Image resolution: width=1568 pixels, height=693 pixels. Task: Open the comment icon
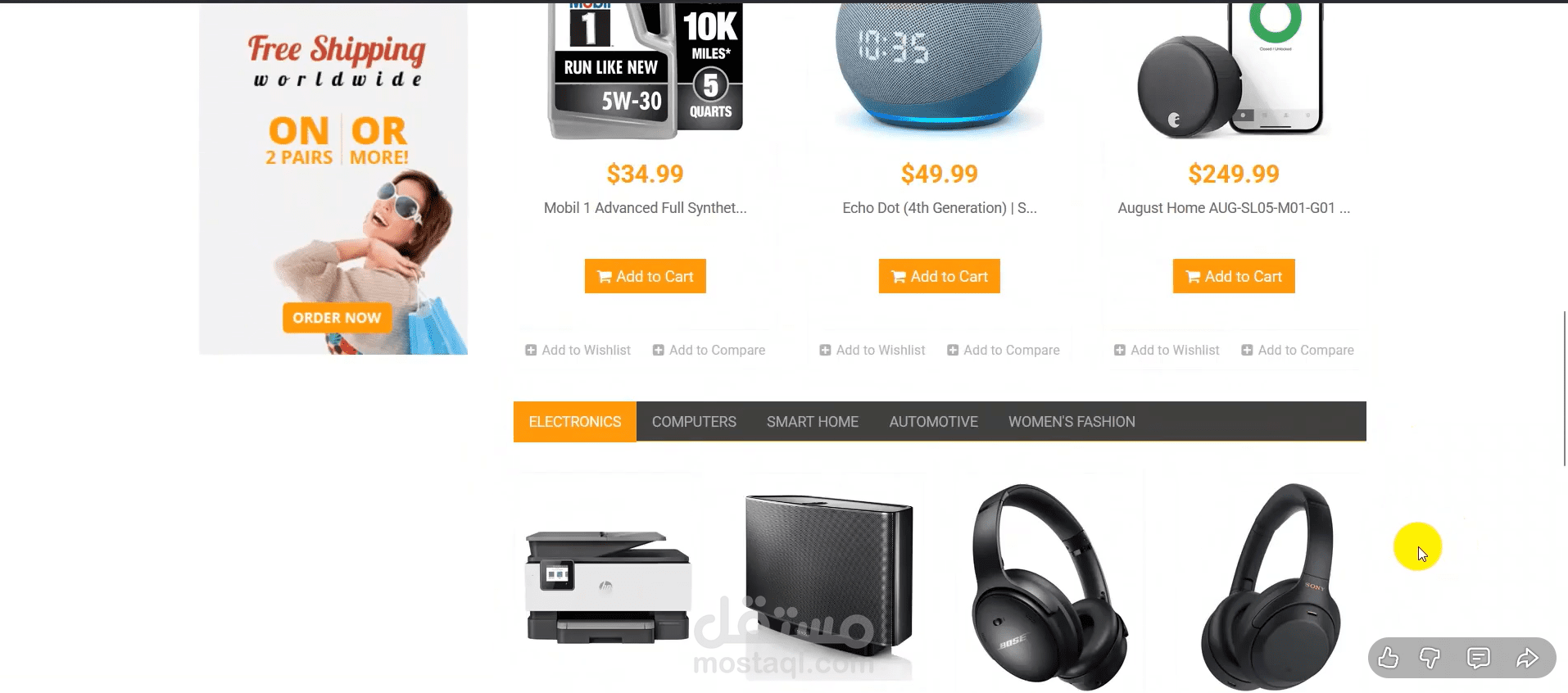[x=1478, y=658]
